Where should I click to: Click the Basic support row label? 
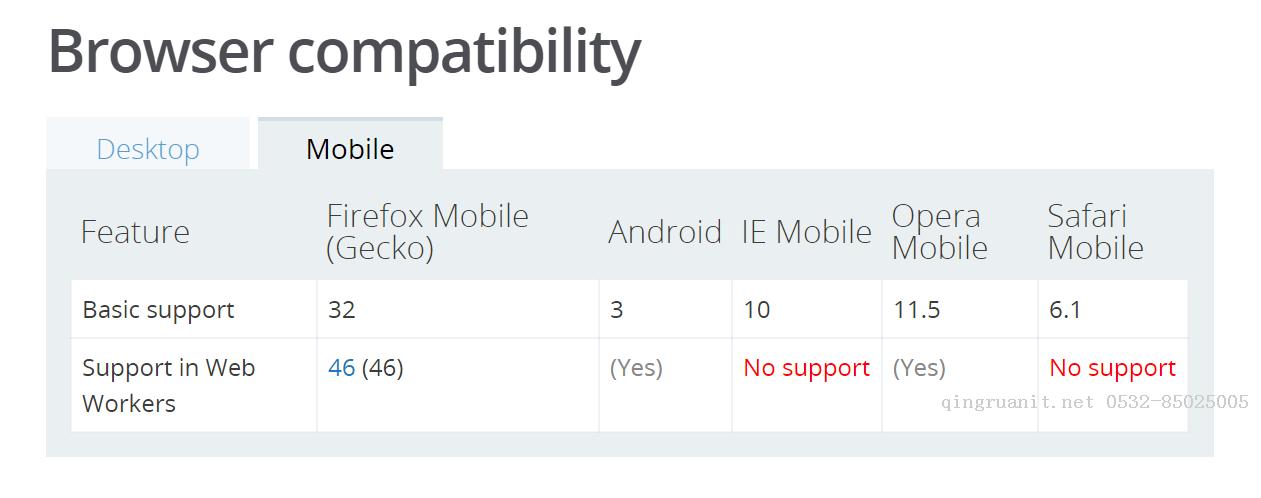(158, 310)
